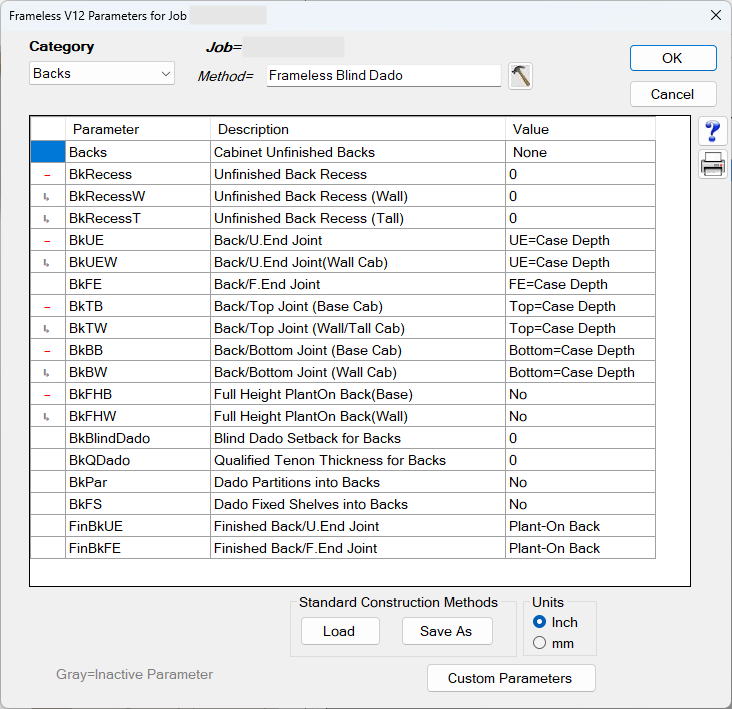Collapse the BkRecess parameter group
The image size is (732, 709).
coord(47,175)
